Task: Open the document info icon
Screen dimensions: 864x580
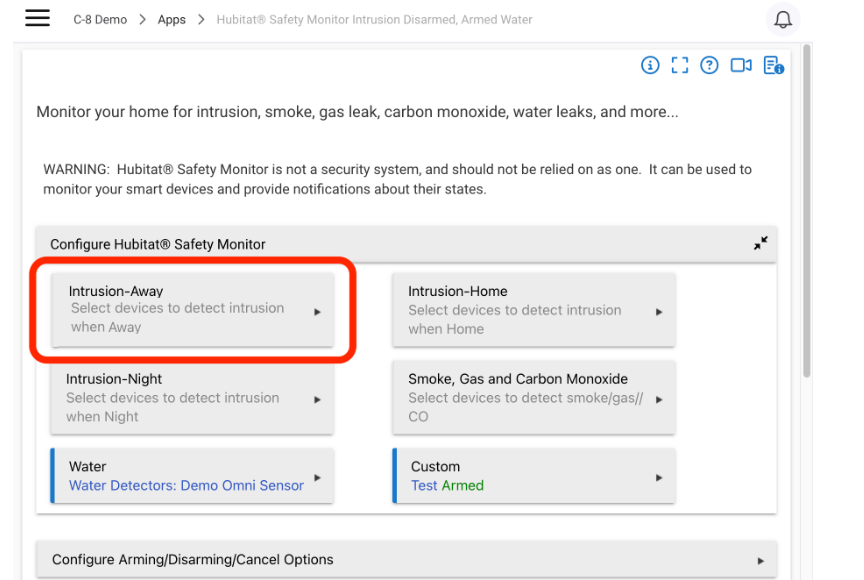Action: [x=774, y=66]
